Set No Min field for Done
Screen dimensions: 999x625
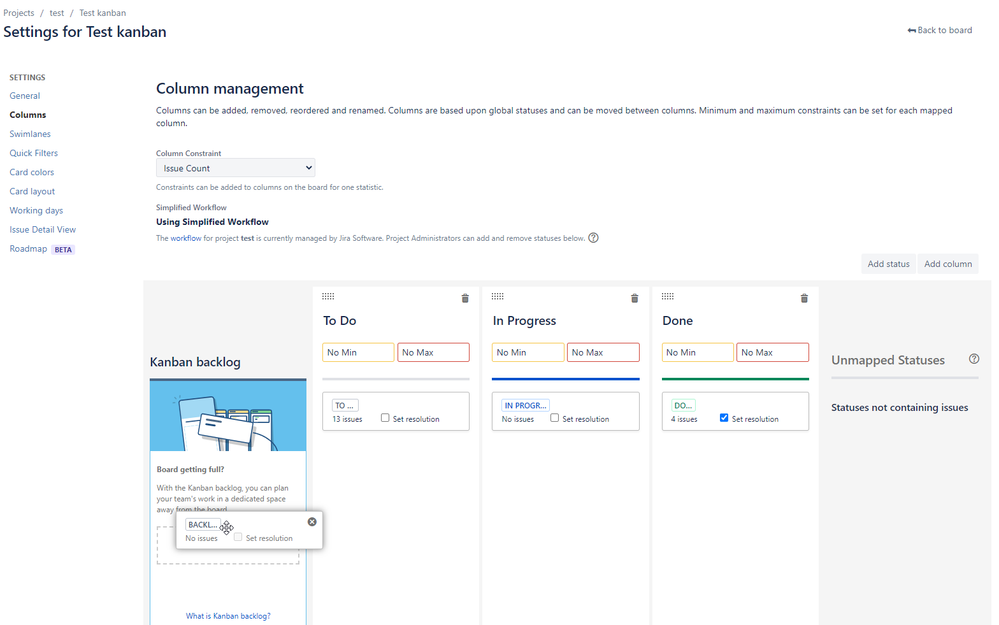pyautogui.click(x=698, y=352)
